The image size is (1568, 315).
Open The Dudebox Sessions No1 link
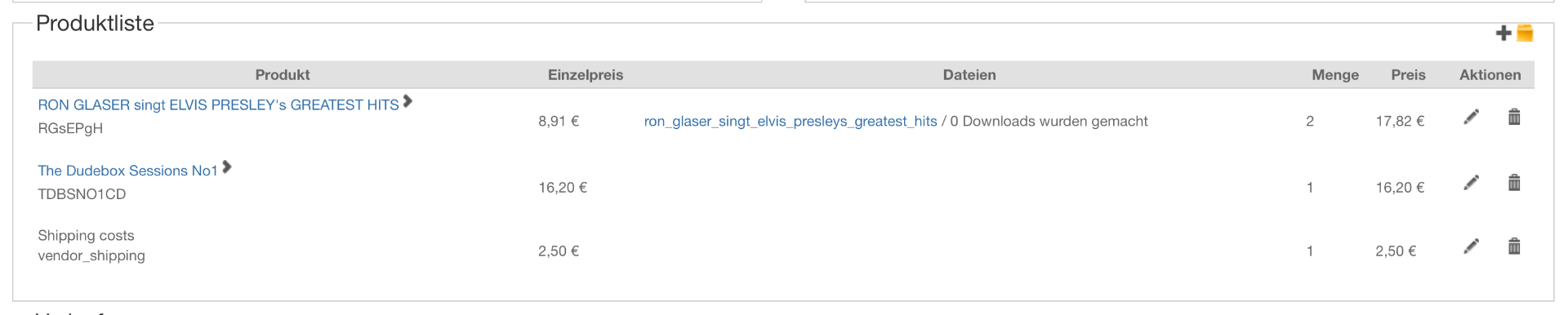tap(127, 171)
